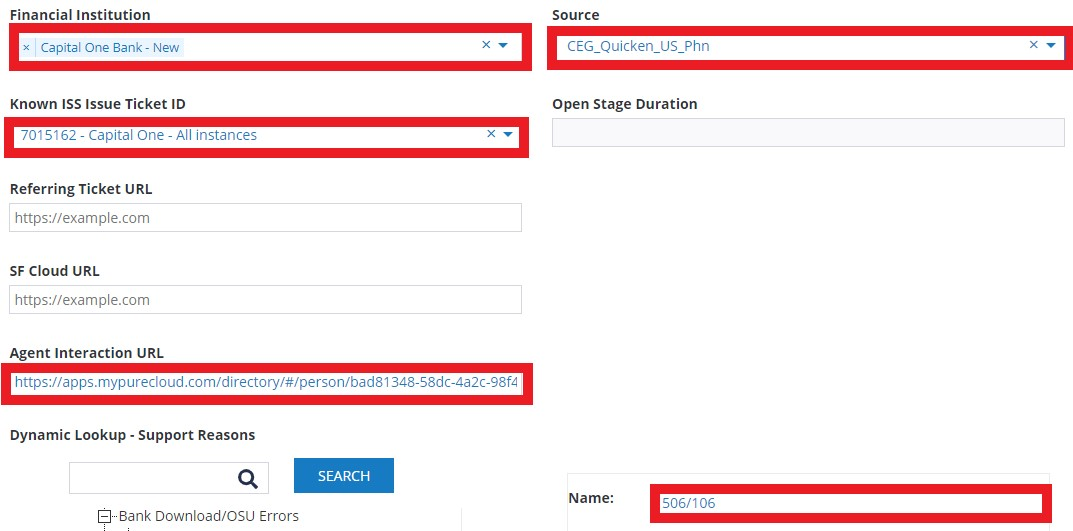Screen dimensions: 1073x531
Task: Open Known ISS Issue Ticket ID dropdown arrow
Action: click(x=508, y=134)
